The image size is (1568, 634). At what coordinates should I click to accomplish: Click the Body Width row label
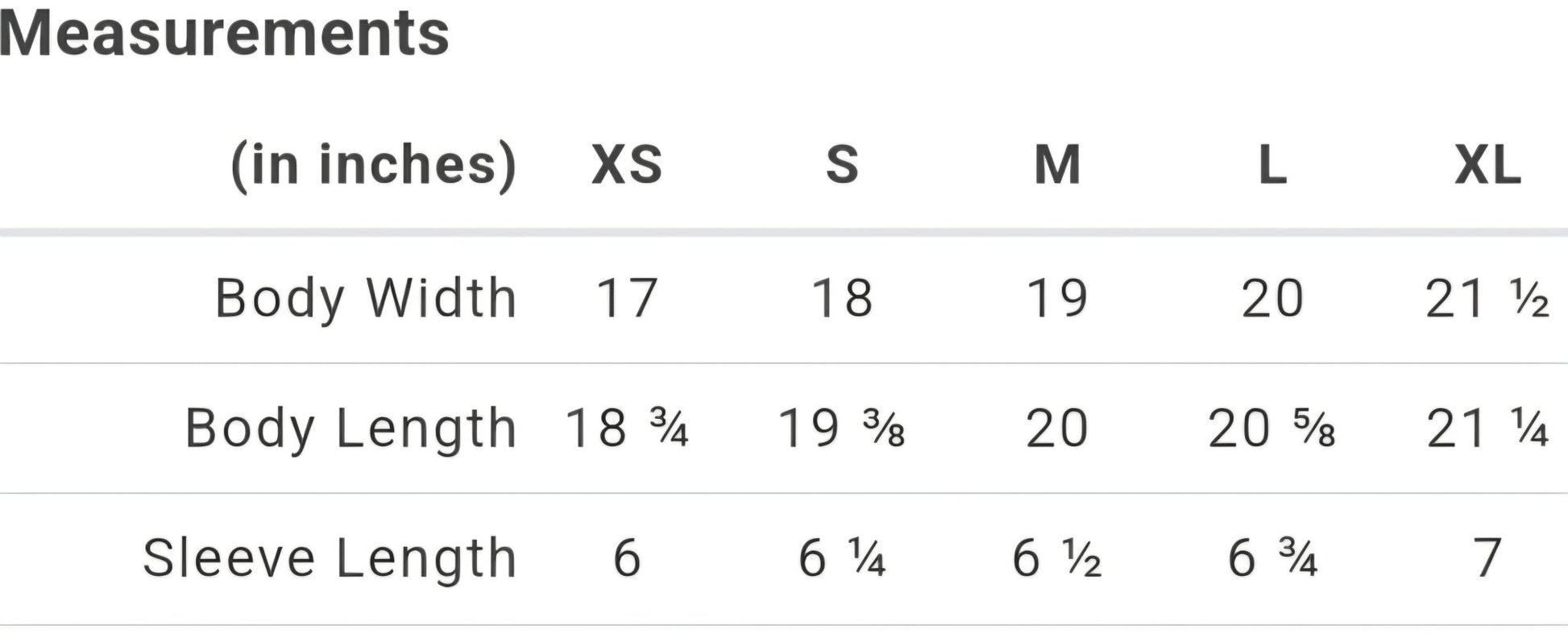coord(366,299)
